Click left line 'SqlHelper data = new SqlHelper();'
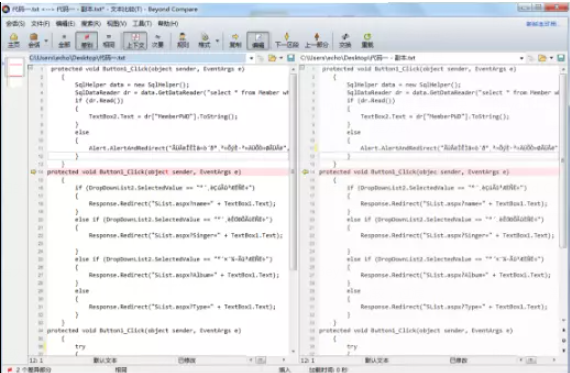570x373 pixels. [x=132, y=85]
